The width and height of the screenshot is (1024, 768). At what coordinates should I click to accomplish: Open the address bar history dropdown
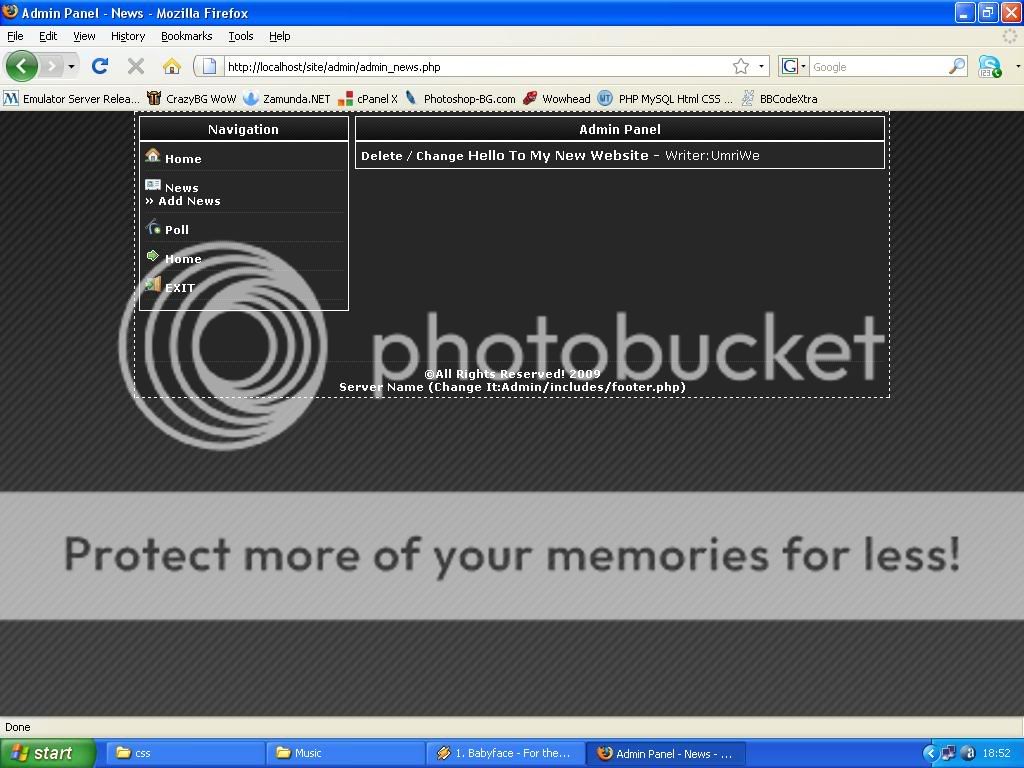(x=761, y=66)
